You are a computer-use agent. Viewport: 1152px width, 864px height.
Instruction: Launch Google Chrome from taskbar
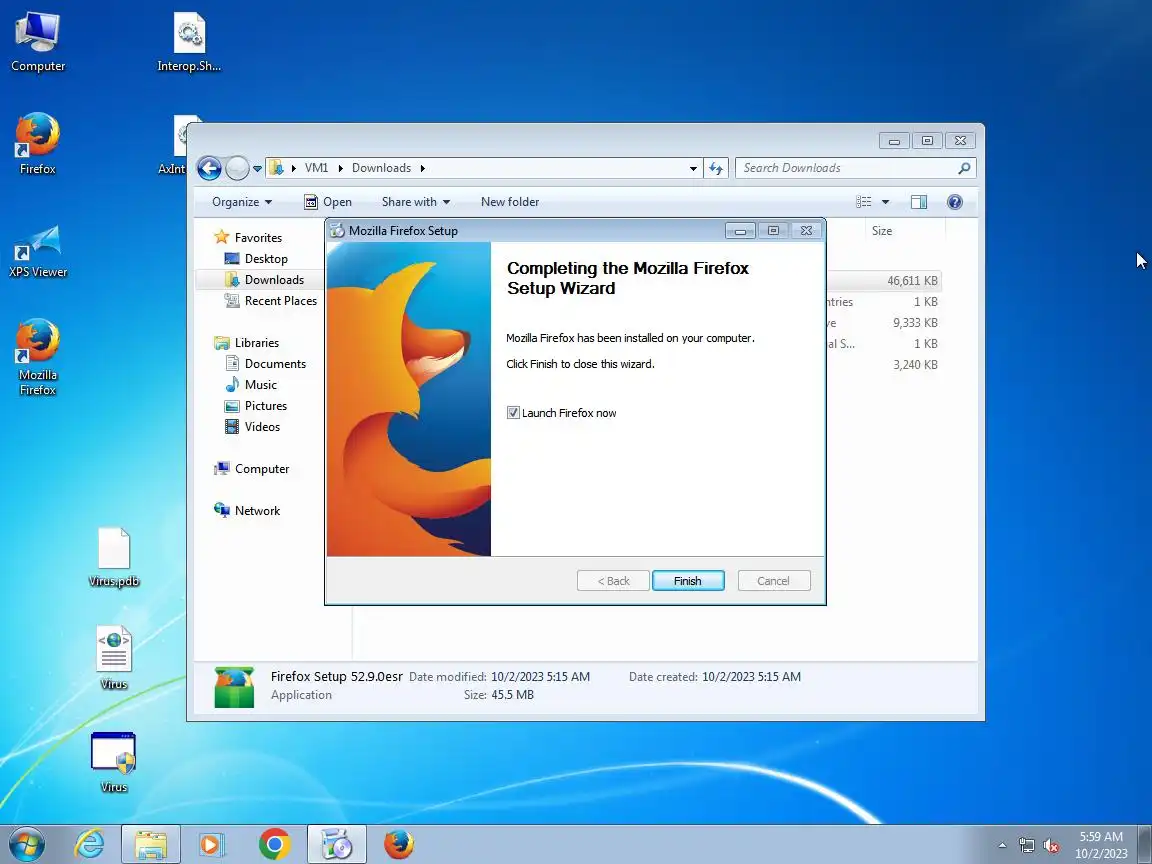(x=275, y=844)
